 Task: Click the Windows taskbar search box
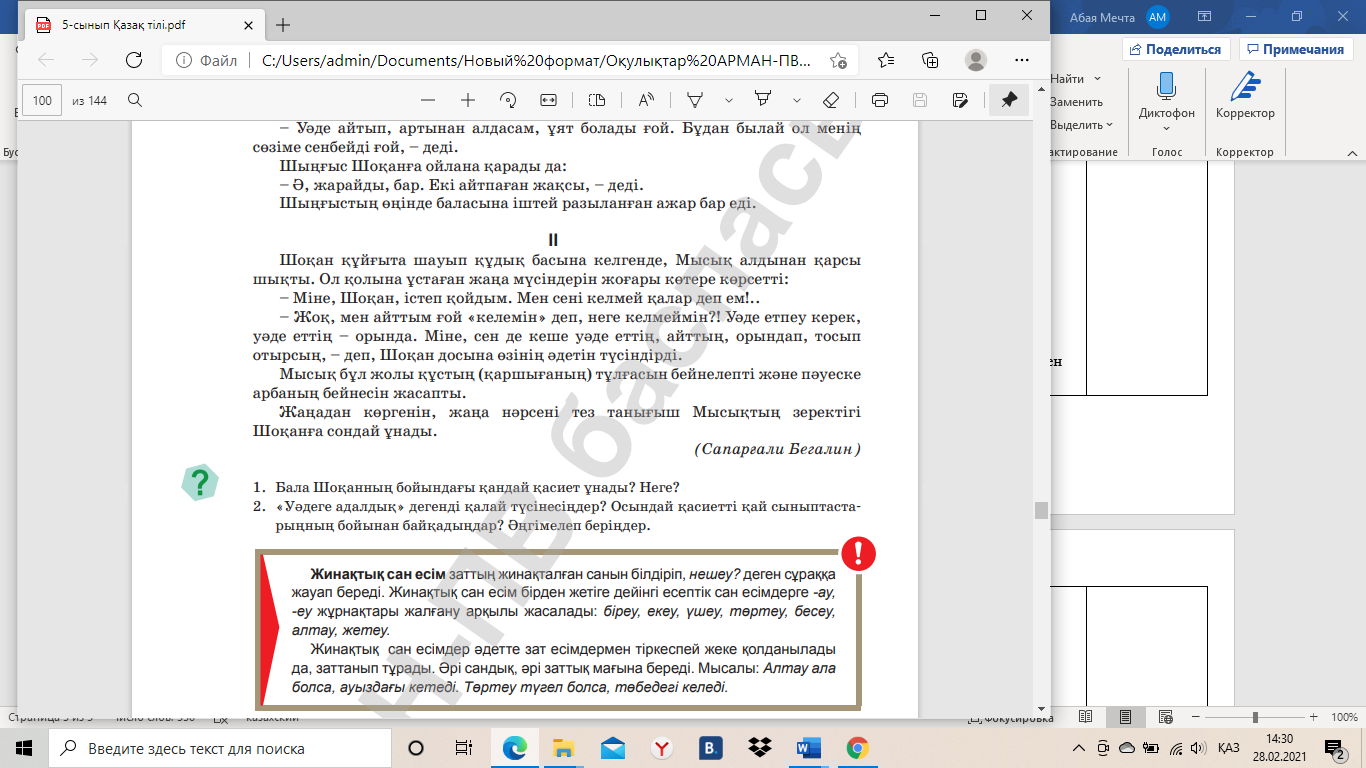pyautogui.click(x=220, y=748)
